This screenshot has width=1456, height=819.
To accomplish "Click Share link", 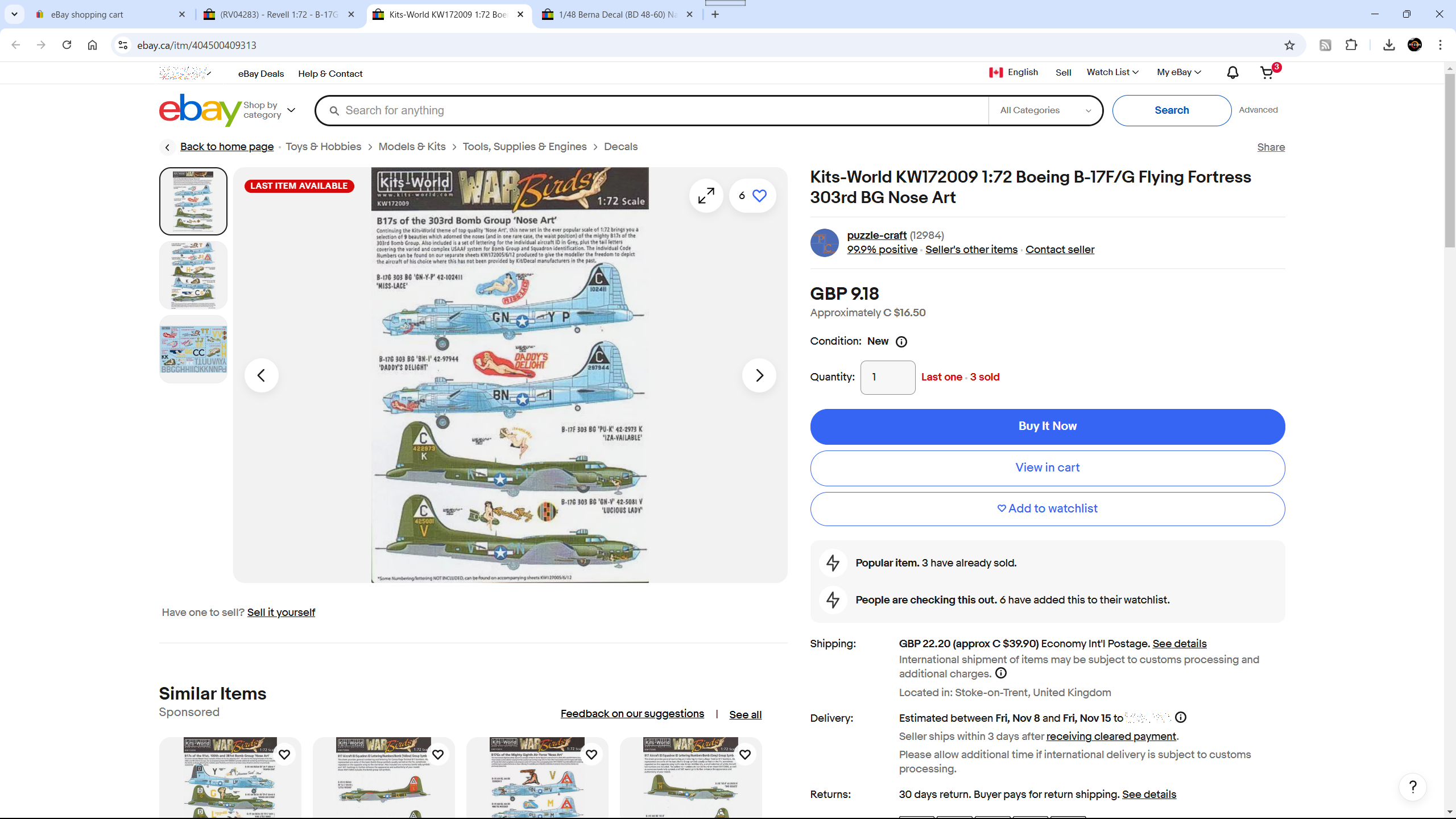I will [x=1271, y=147].
